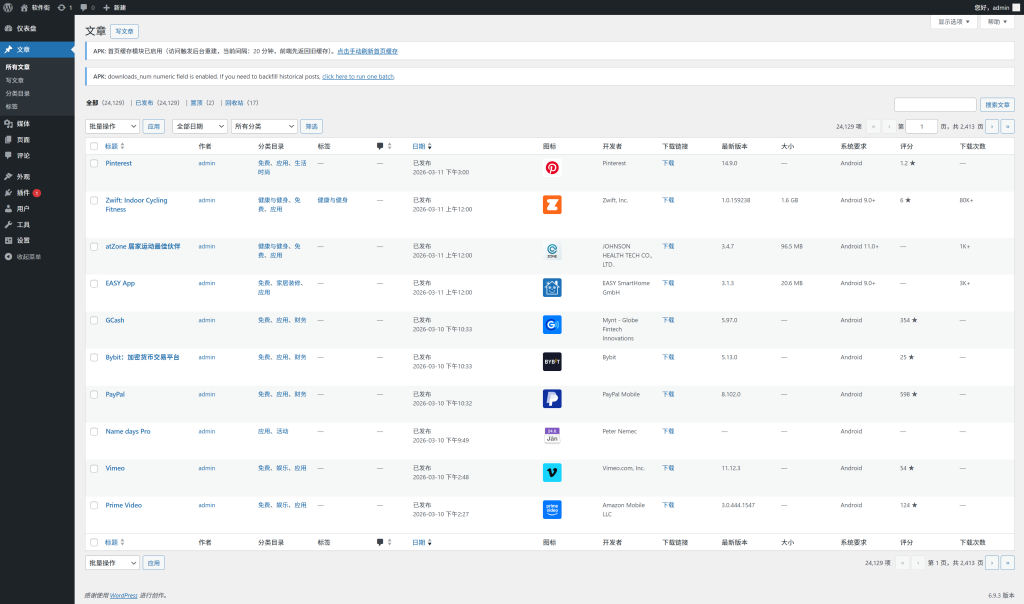Toggle the select-all checkbox in table header

coord(94,146)
